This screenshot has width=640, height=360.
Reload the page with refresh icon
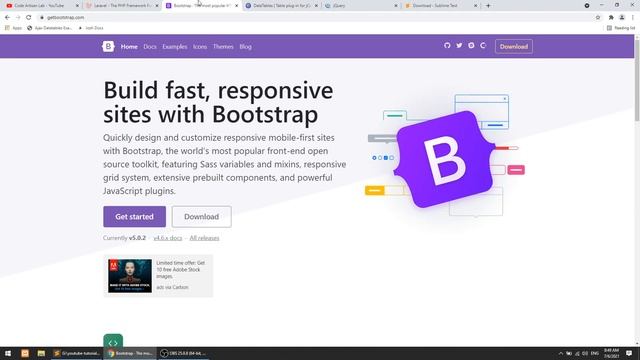click(29, 18)
